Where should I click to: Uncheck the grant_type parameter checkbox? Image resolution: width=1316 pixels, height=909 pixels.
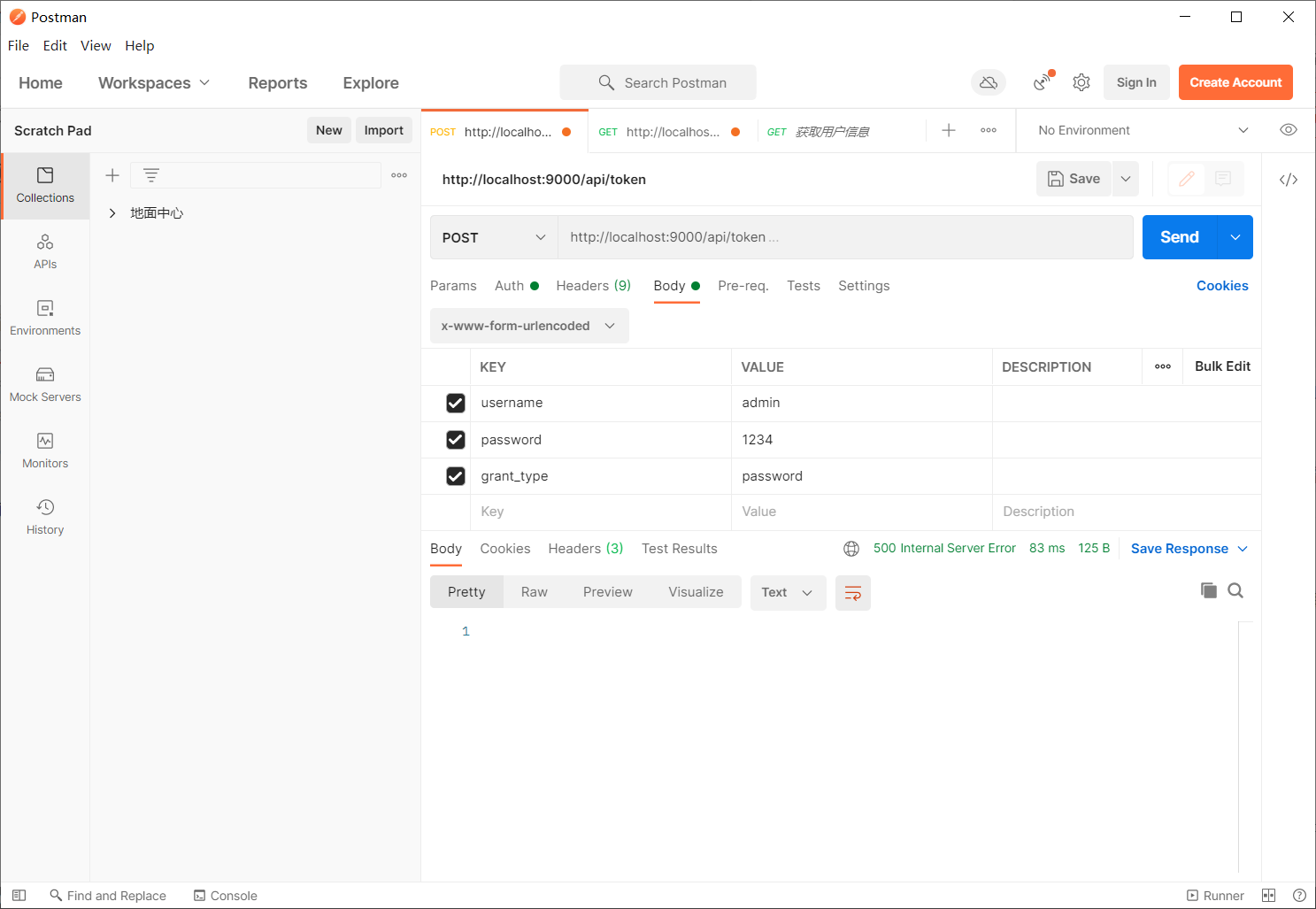coord(456,476)
